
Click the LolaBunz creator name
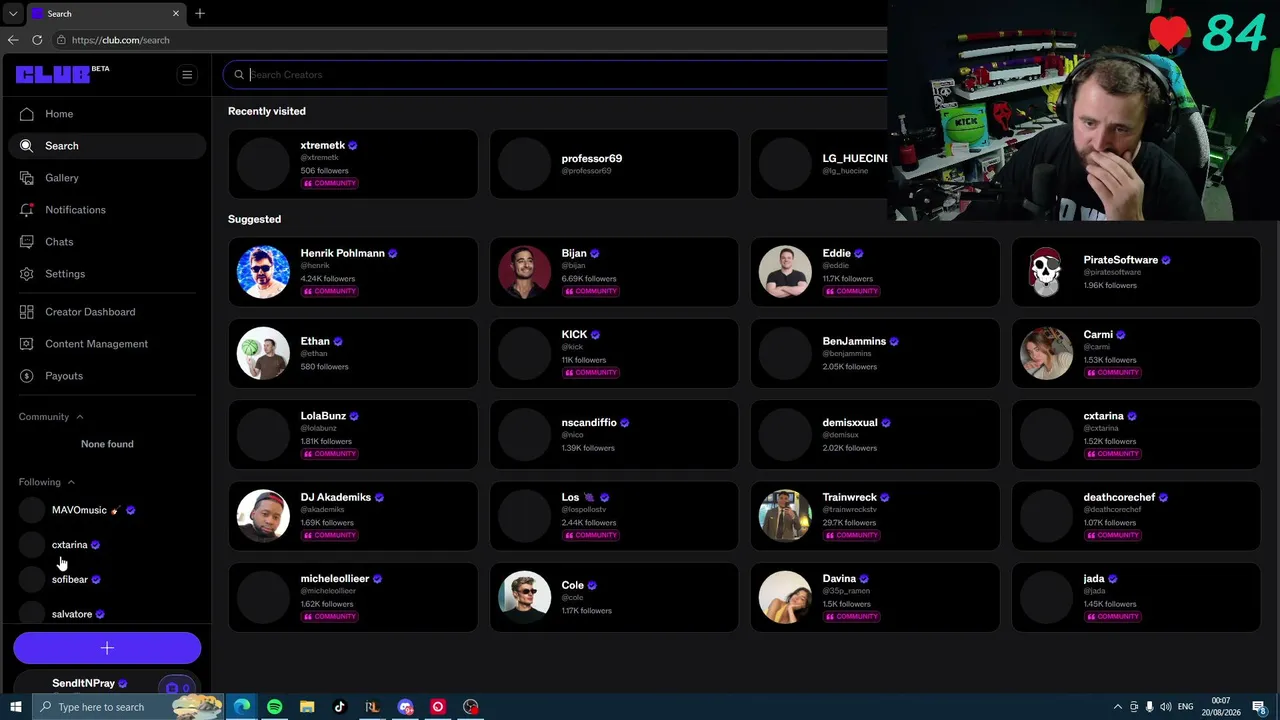pos(323,416)
